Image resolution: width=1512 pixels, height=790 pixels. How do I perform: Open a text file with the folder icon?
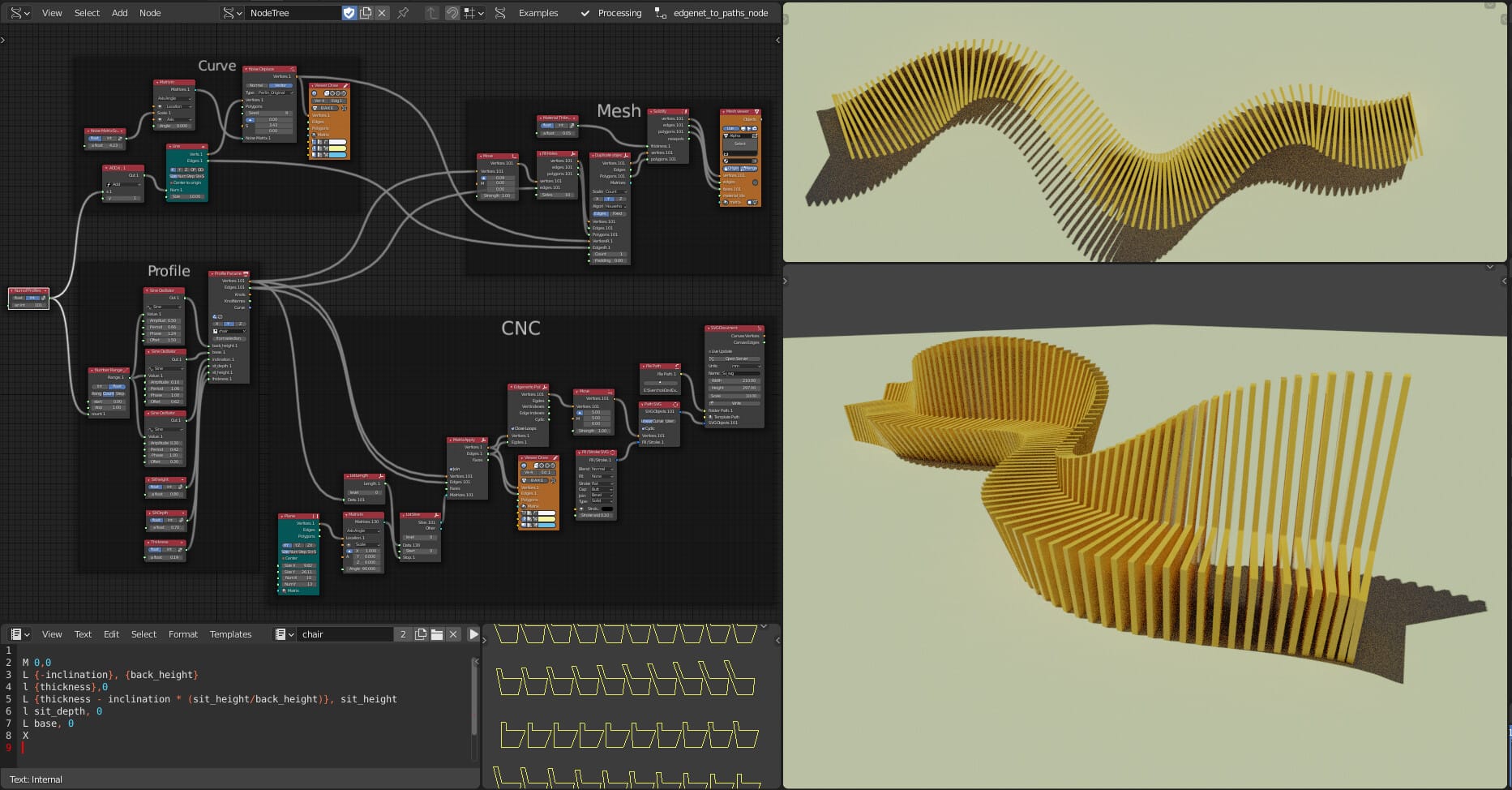pyautogui.click(x=437, y=634)
